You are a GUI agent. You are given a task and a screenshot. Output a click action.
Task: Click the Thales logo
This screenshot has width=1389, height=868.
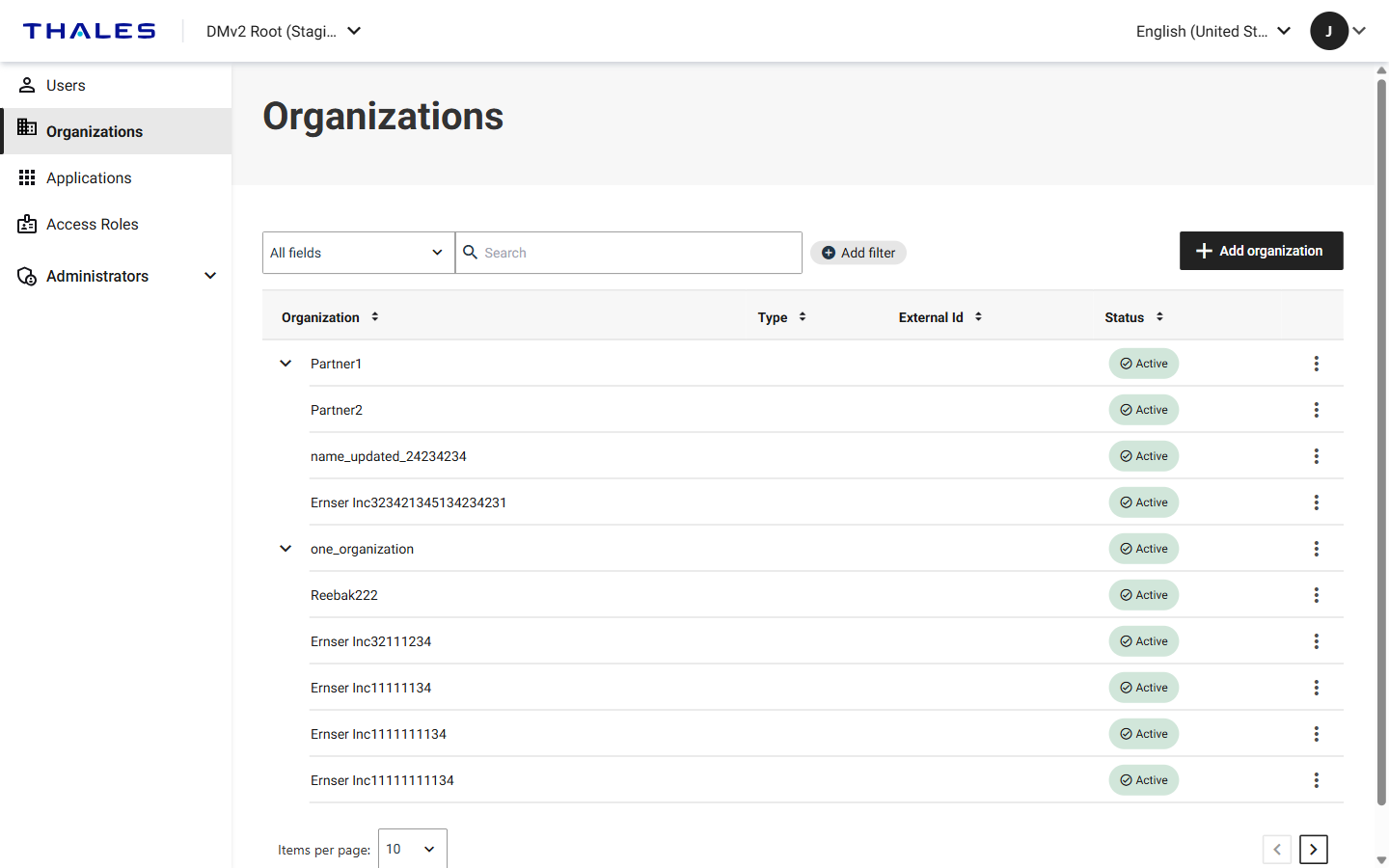(x=89, y=31)
